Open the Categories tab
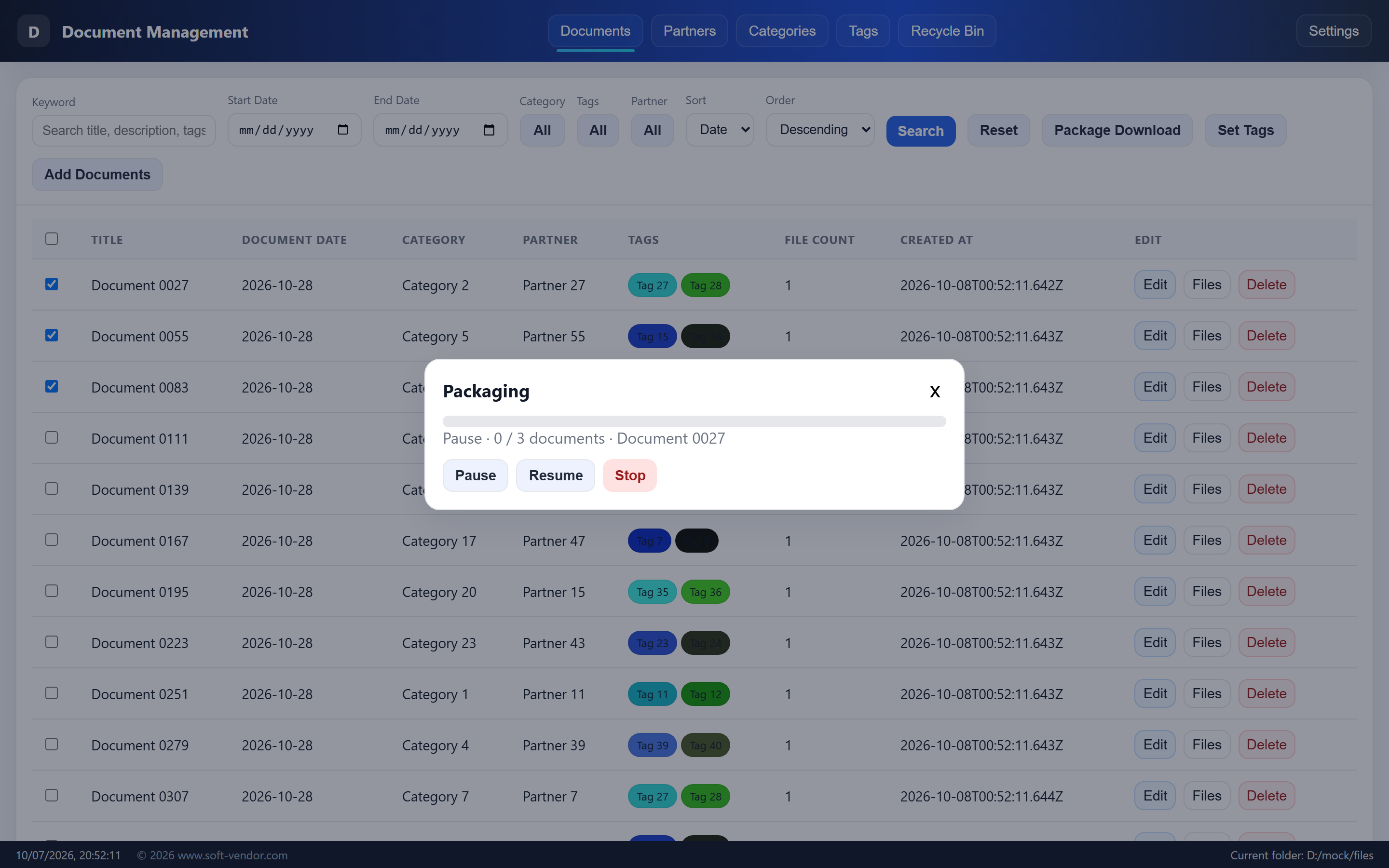This screenshot has width=1389, height=868. point(782,31)
